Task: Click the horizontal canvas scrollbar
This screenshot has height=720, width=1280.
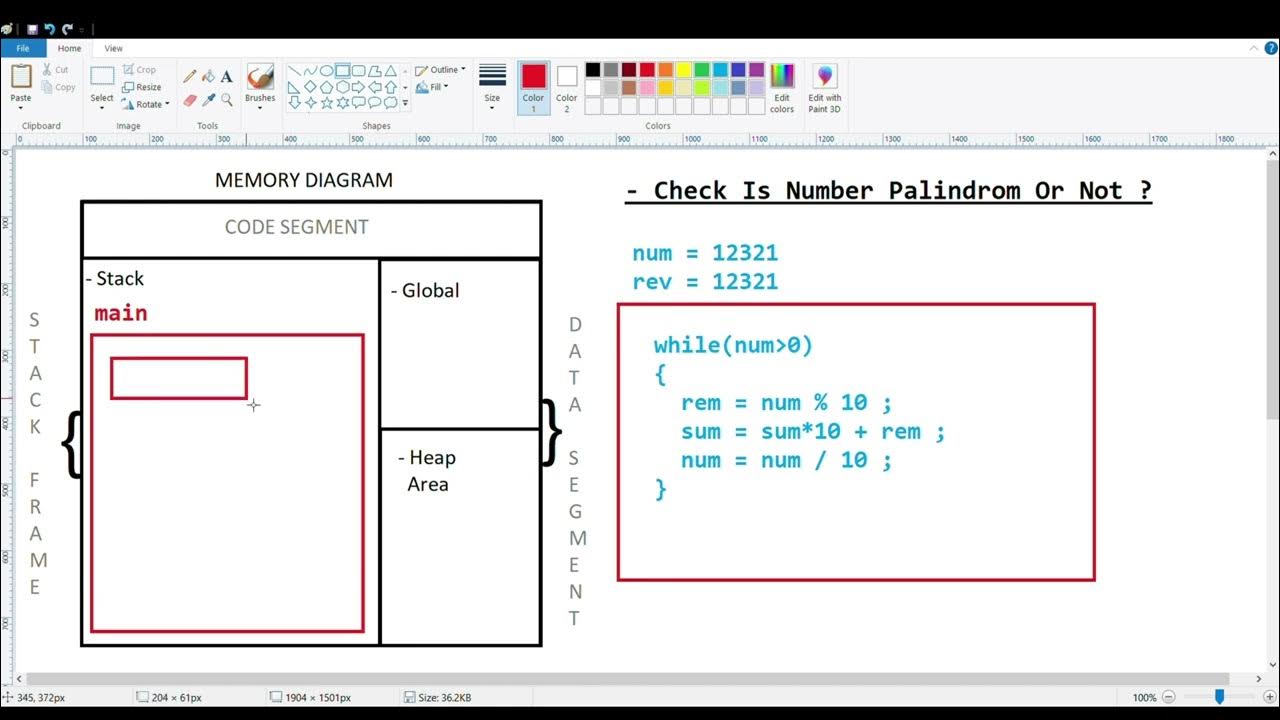Action: pyautogui.click(x=627, y=679)
